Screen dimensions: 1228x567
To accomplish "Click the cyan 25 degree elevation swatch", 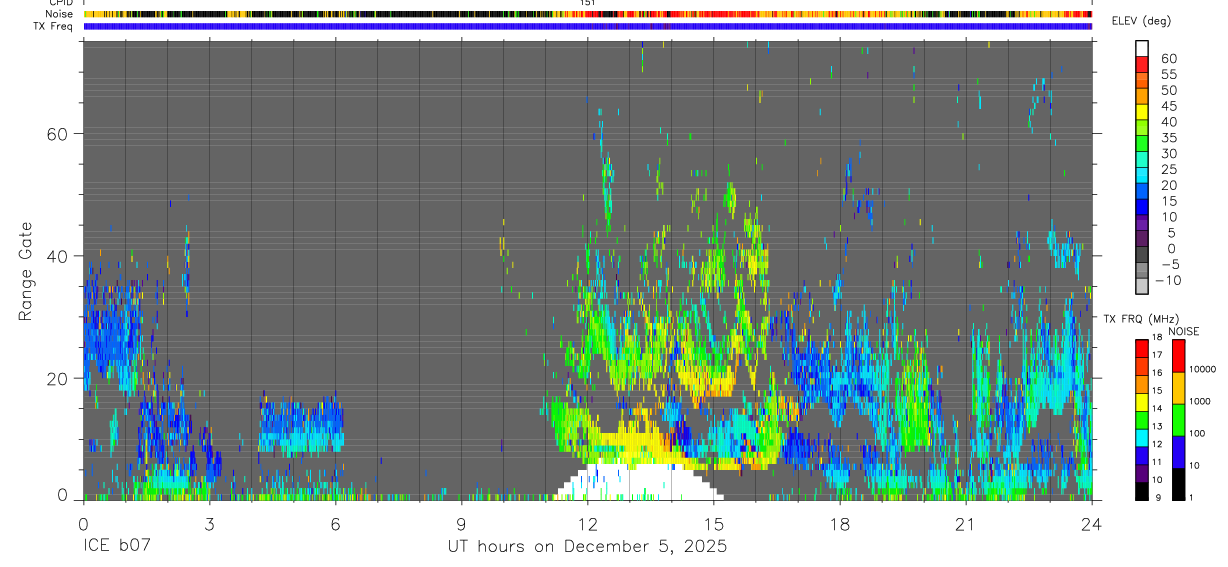I will click(1141, 175).
